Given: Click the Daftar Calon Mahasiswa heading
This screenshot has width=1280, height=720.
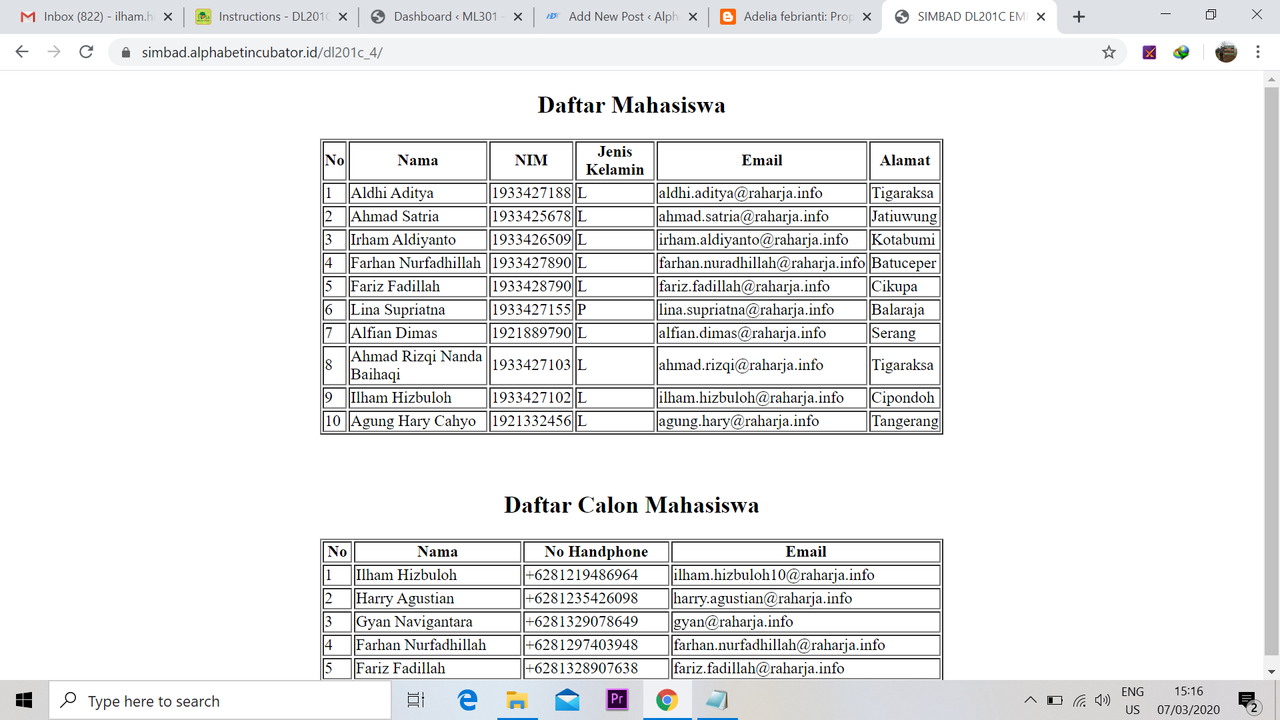Looking at the screenshot, I should point(631,505).
